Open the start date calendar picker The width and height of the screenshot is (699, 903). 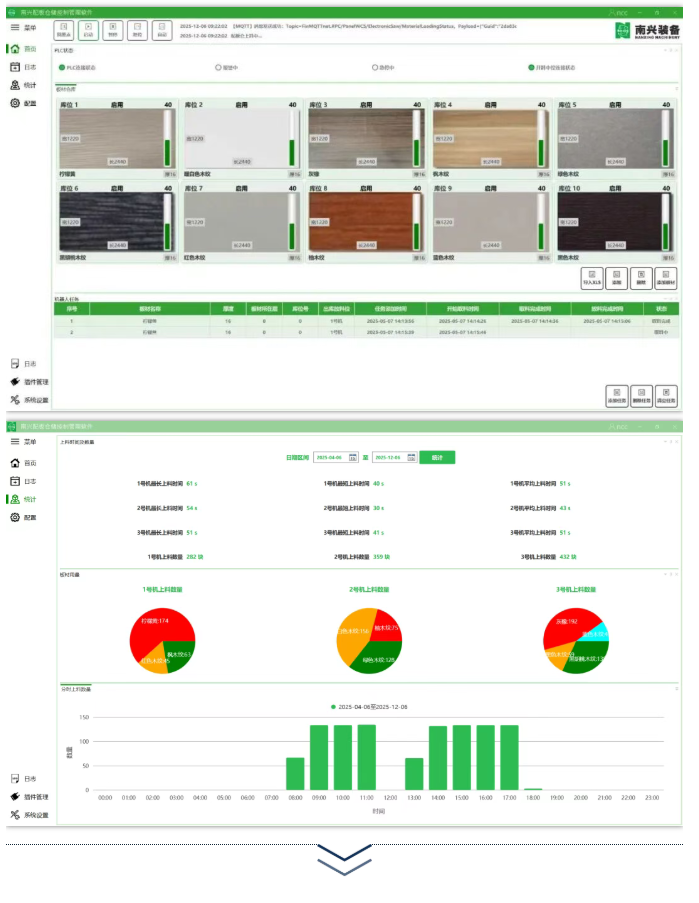coord(353,457)
